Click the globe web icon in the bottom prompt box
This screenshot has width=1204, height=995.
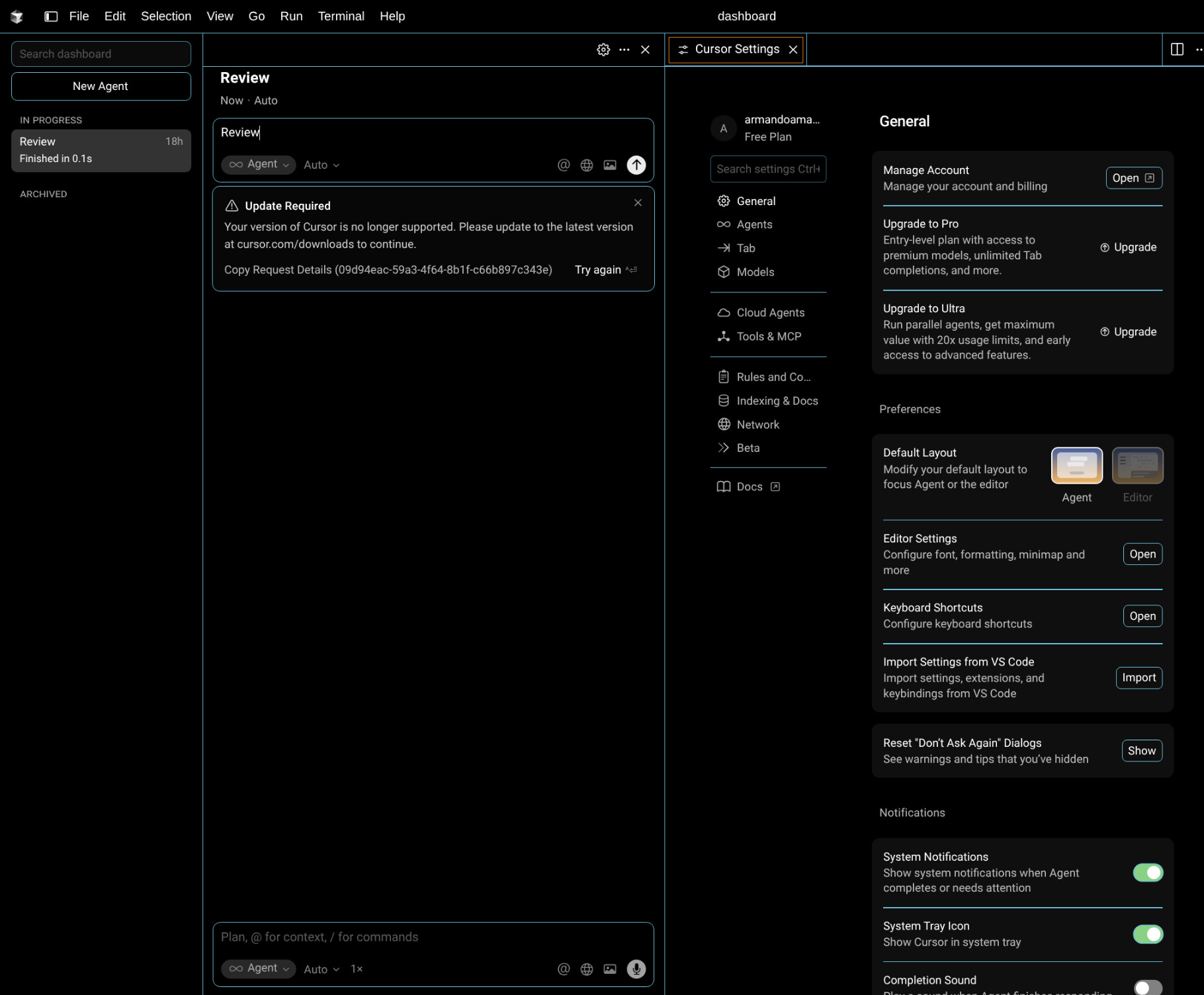[x=587, y=969]
